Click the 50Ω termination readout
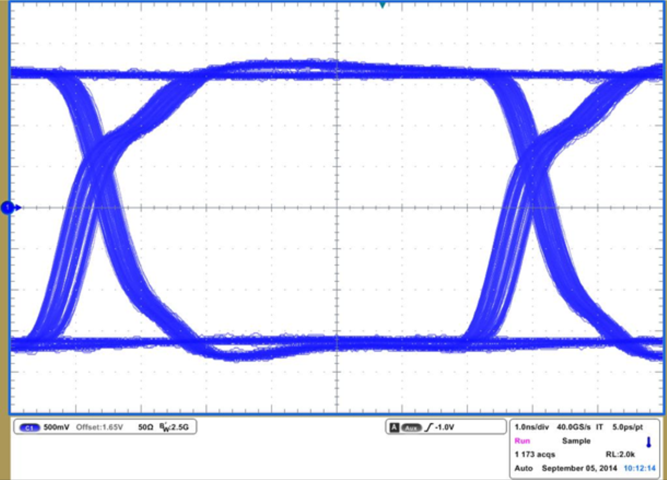The image size is (667, 480). point(145,427)
